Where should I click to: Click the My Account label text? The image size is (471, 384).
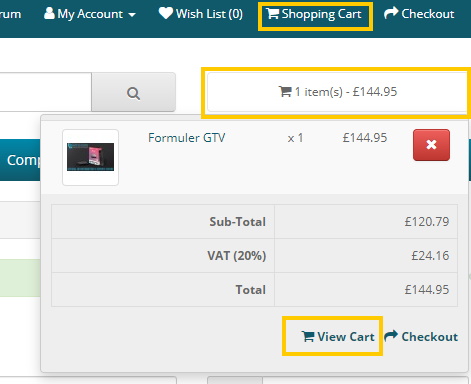point(90,14)
